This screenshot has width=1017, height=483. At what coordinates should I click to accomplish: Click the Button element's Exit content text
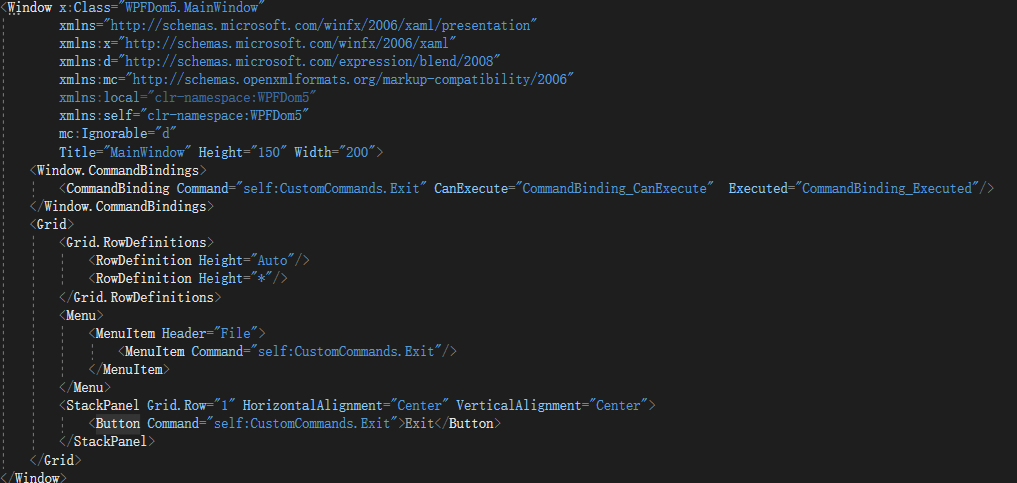coord(418,423)
